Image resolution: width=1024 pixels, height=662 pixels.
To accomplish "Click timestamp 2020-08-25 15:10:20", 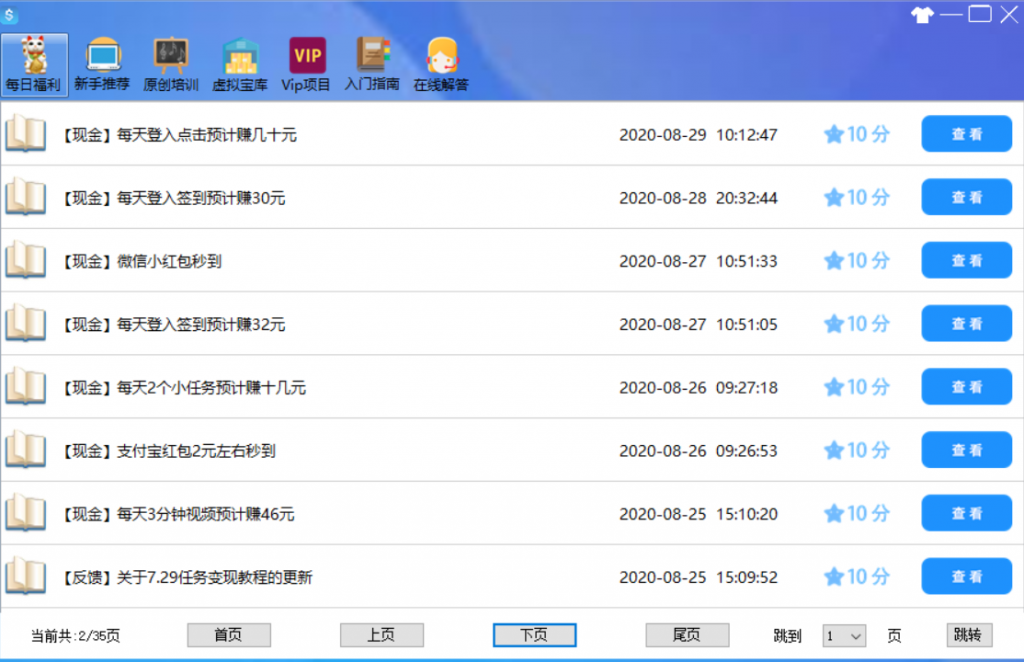I will coord(698,514).
